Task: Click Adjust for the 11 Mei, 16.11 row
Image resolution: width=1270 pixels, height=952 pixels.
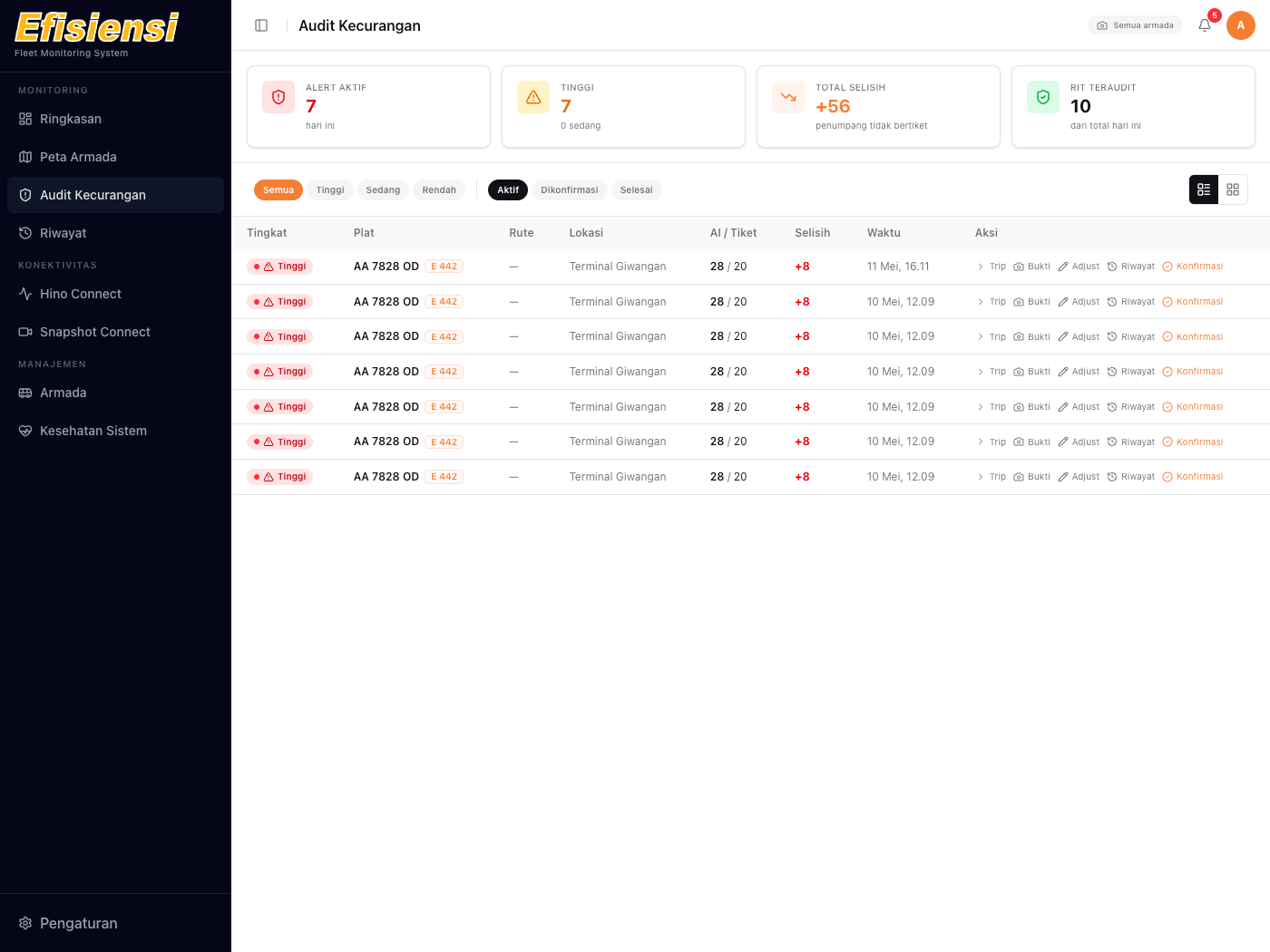Action: point(1079,267)
